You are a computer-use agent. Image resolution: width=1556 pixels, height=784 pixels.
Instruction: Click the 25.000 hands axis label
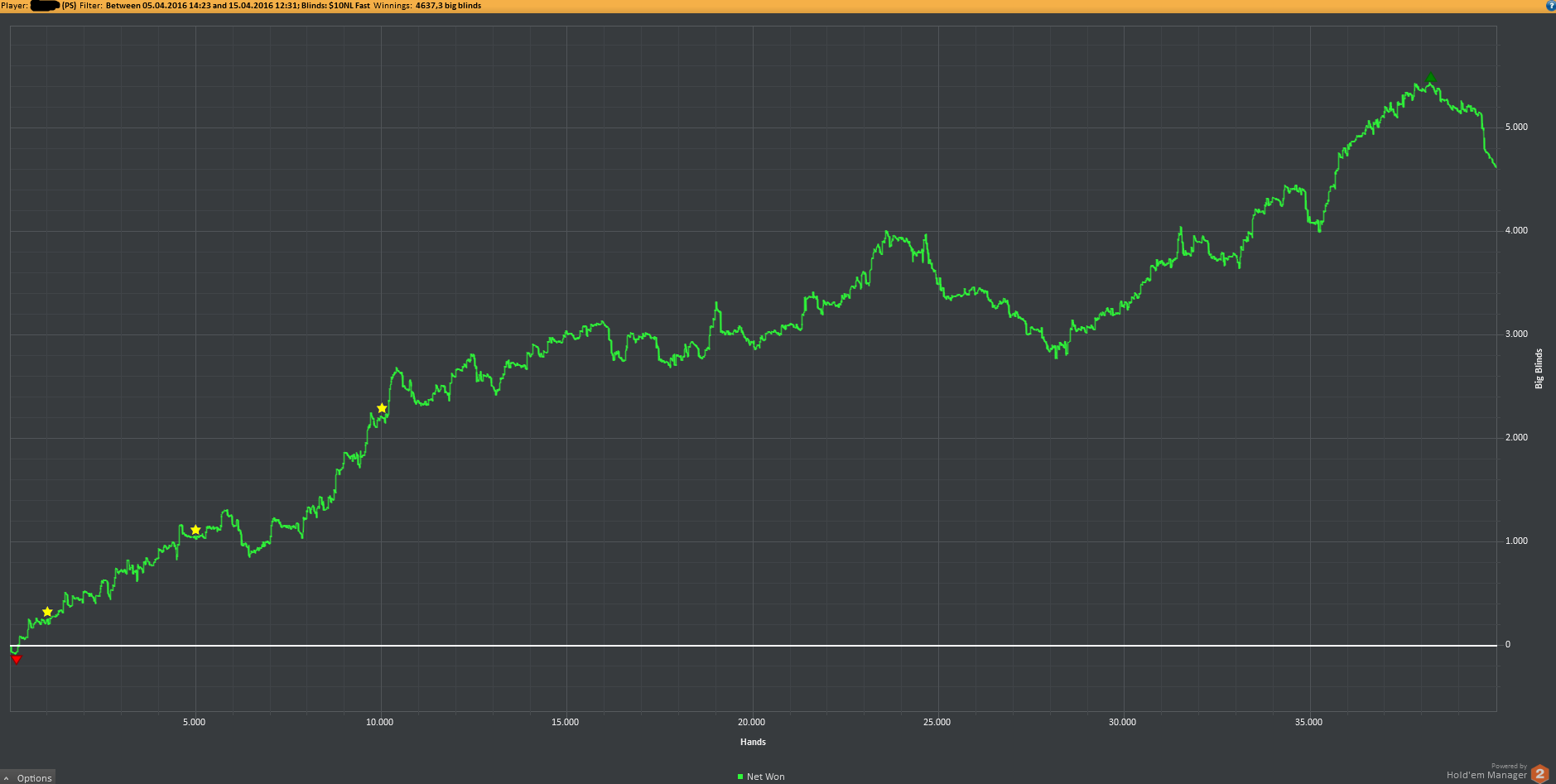937,722
